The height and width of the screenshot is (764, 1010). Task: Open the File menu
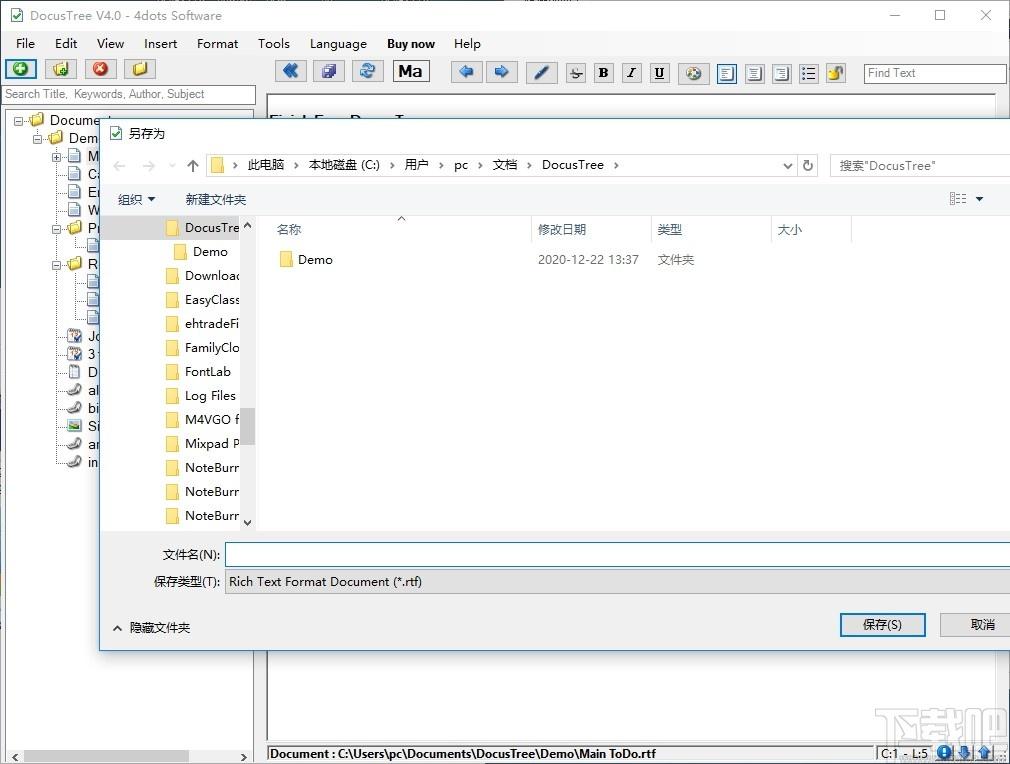(25, 43)
